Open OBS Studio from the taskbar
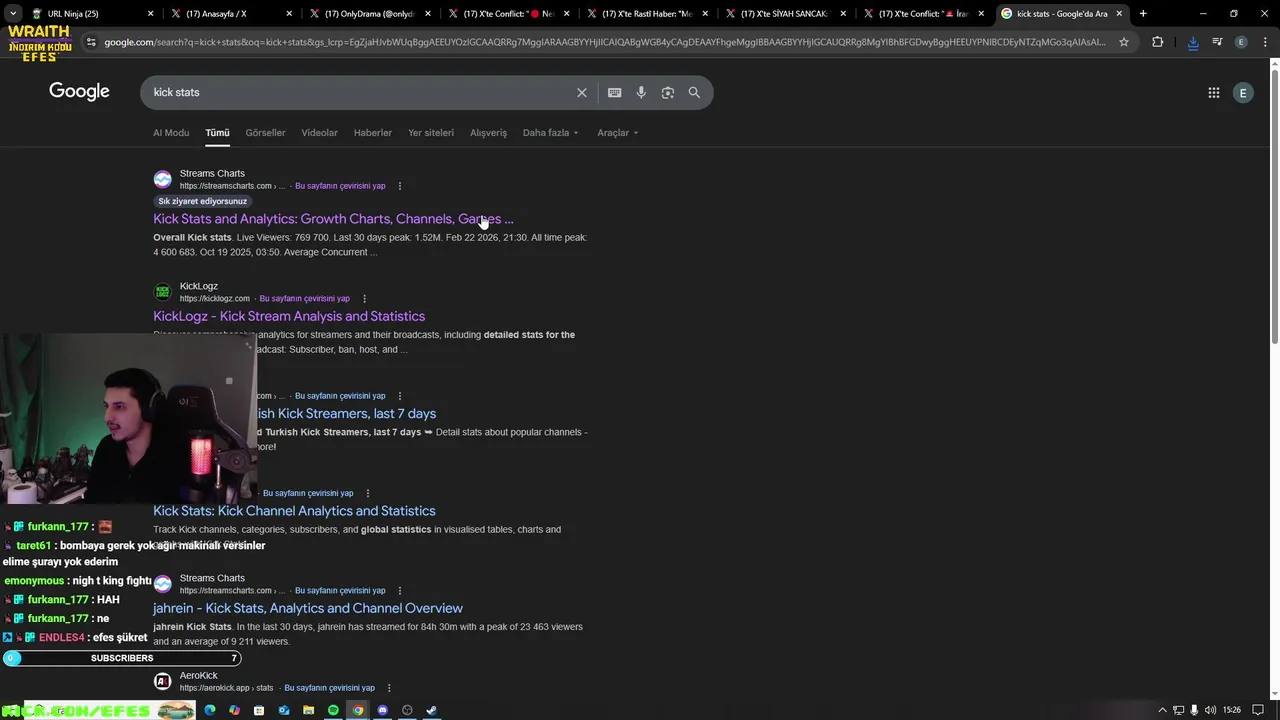The image size is (1280, 720). (407, 710)
